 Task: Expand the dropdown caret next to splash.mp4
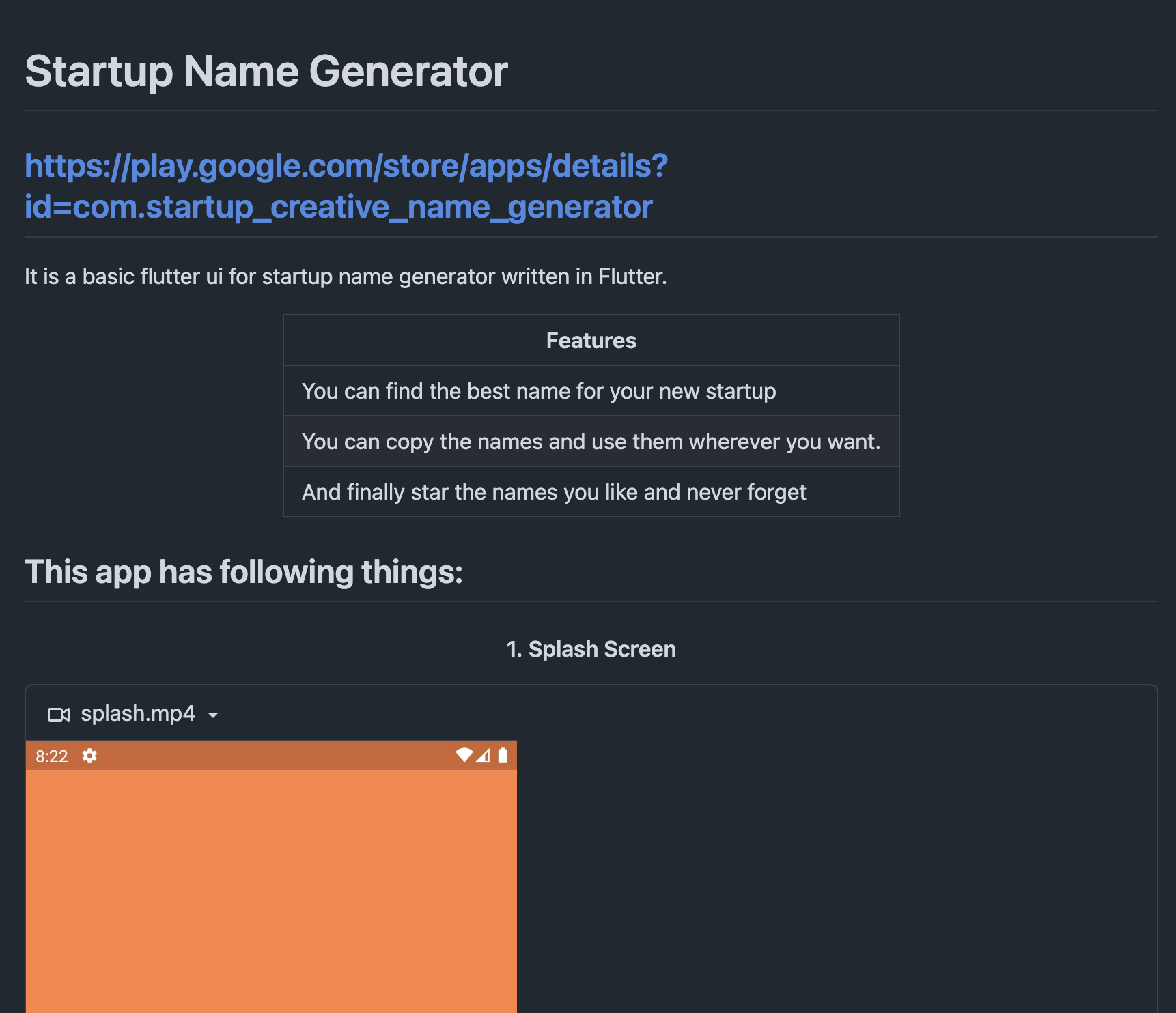213,715
